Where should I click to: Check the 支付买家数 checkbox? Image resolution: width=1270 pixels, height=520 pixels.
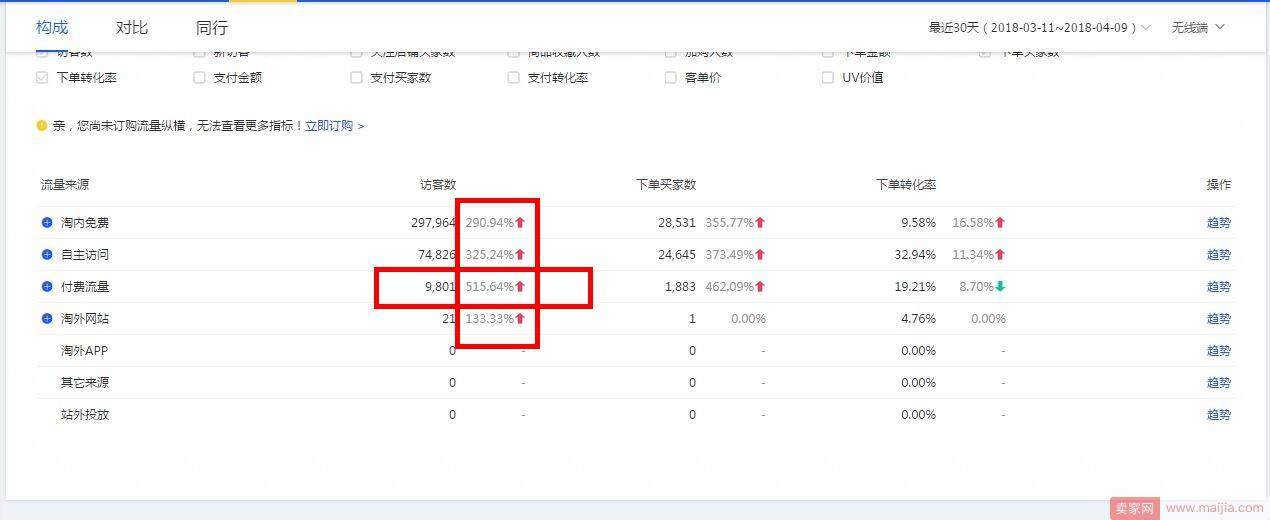point(356,78)
